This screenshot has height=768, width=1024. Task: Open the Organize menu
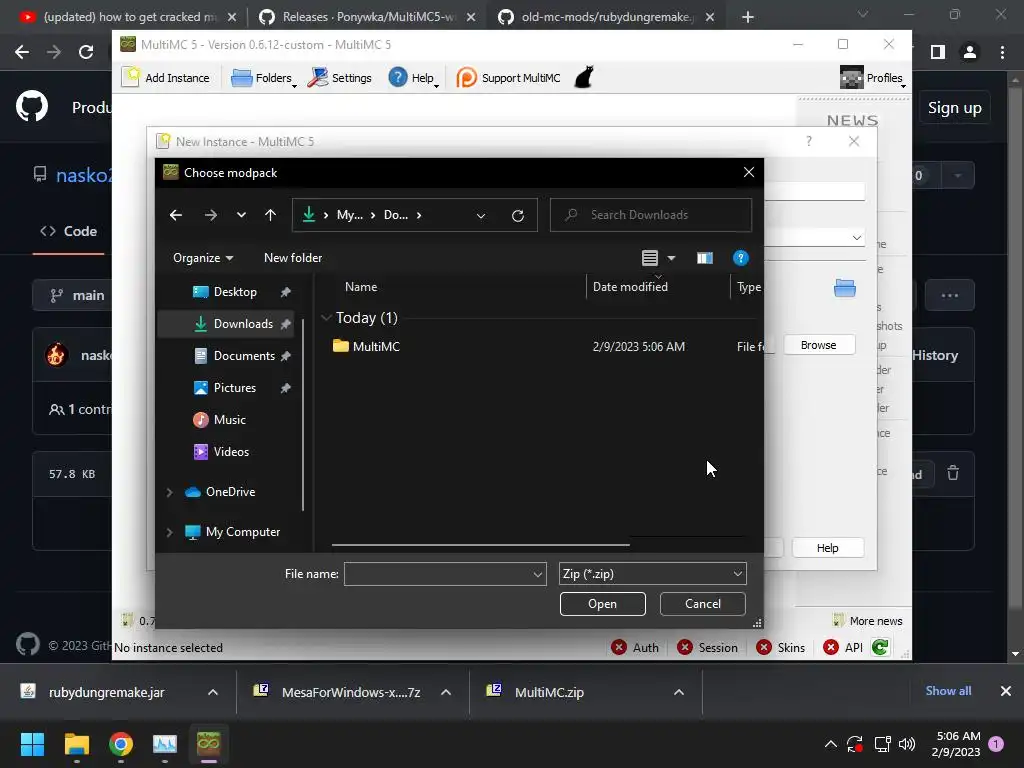[x=202, y=258]
